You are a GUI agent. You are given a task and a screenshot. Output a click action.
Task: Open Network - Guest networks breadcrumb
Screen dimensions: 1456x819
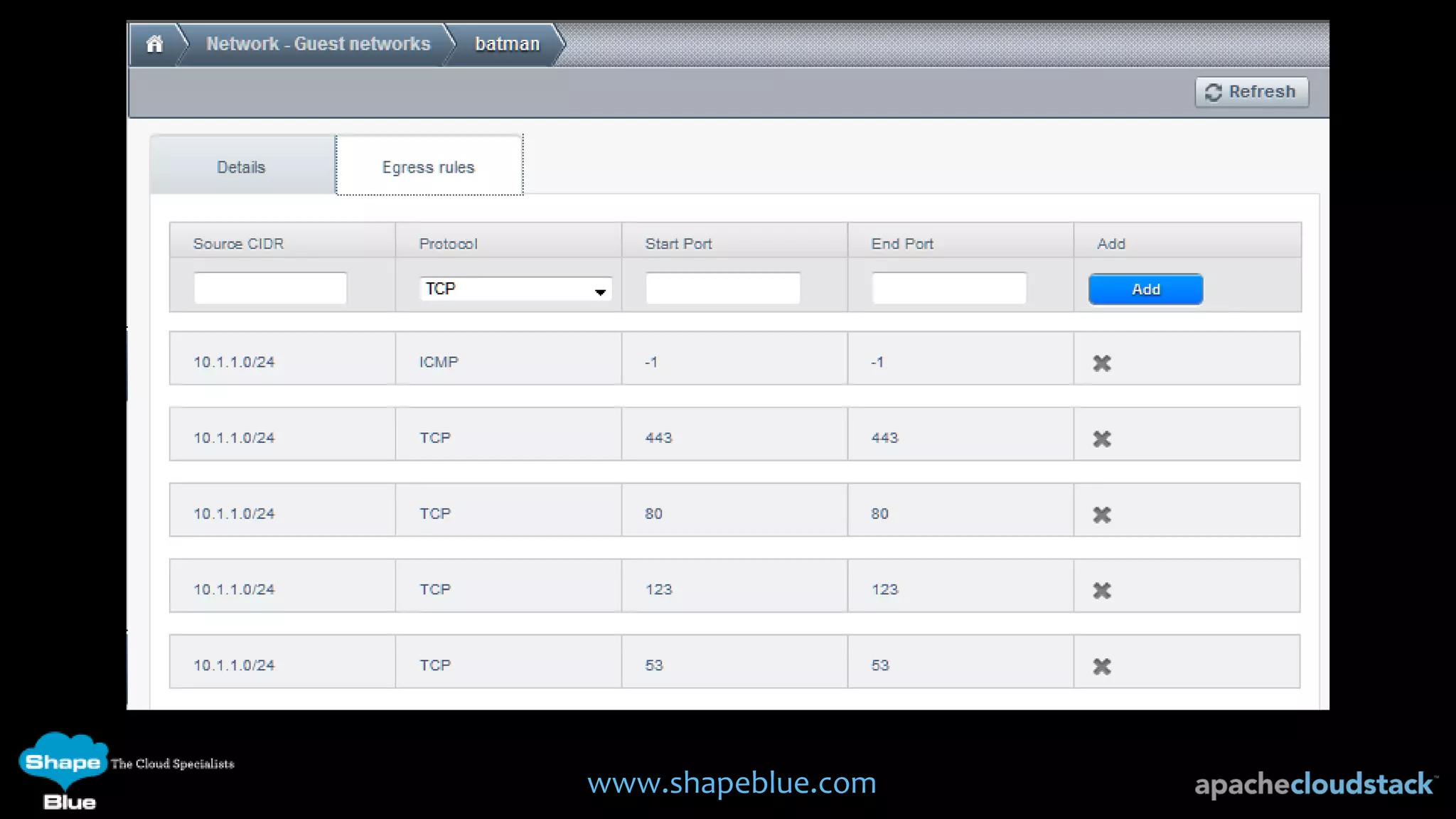point(318,44)
